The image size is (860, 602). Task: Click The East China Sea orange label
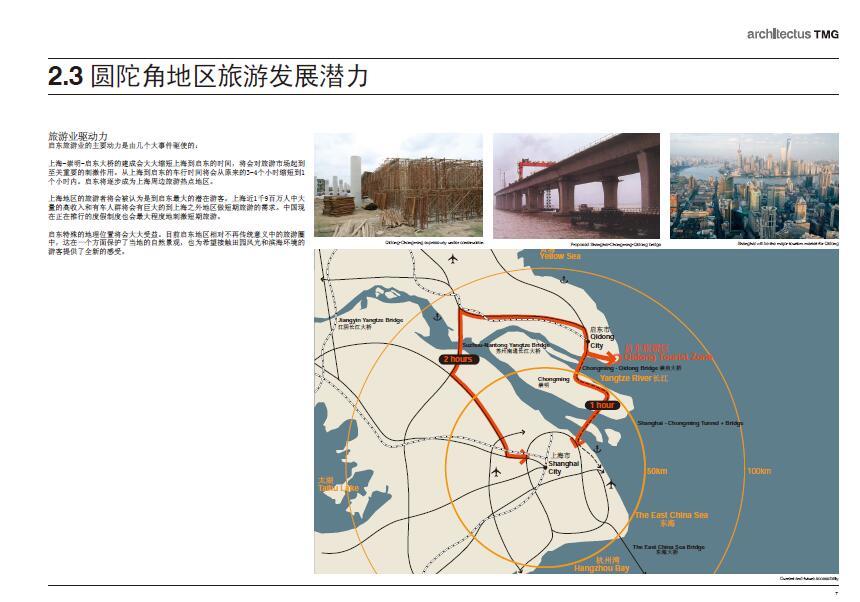[671, 519]
